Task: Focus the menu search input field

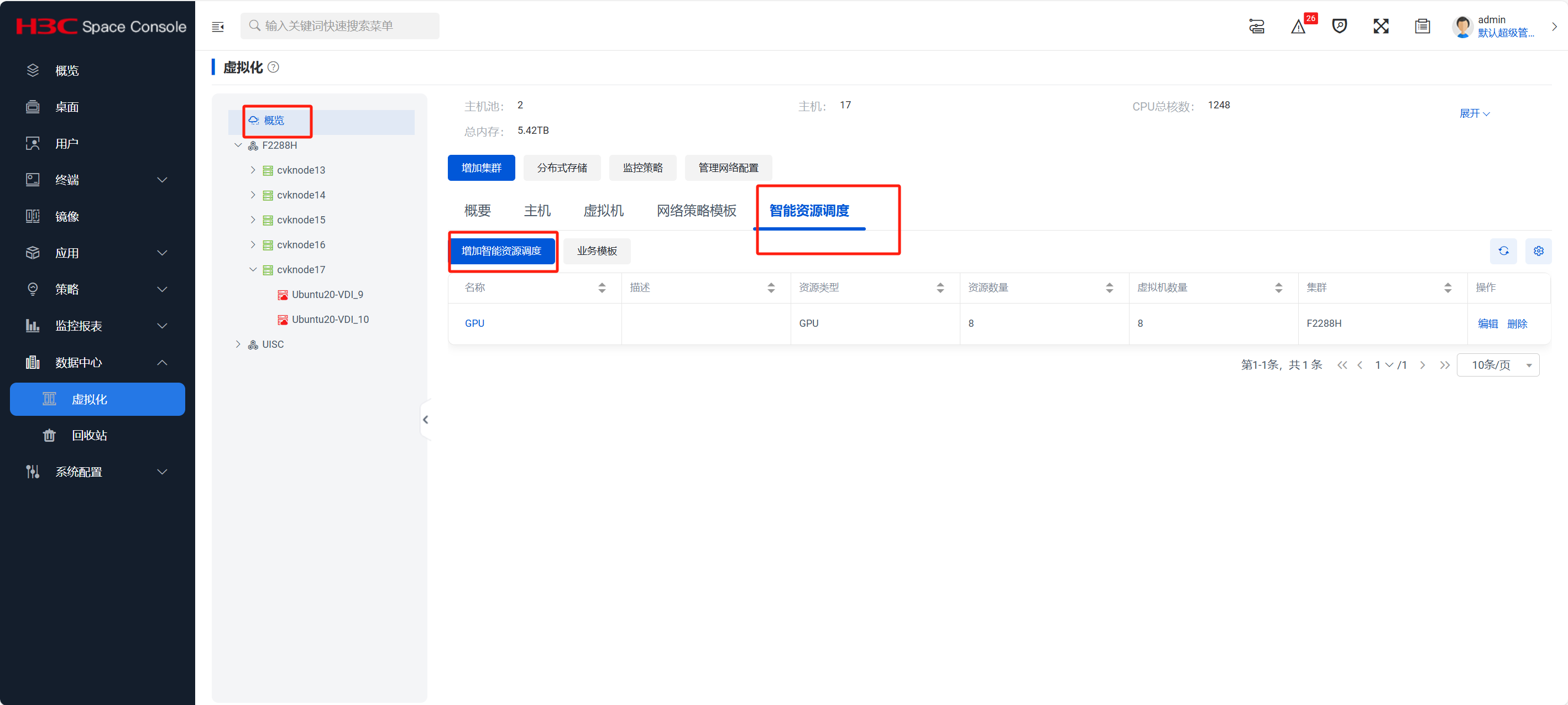Action: [339, 26]
